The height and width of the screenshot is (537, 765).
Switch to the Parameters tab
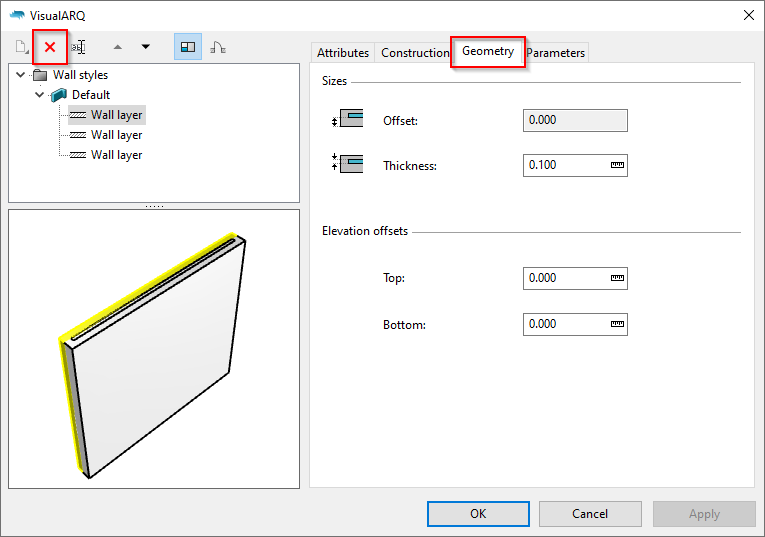click(556, 53)
